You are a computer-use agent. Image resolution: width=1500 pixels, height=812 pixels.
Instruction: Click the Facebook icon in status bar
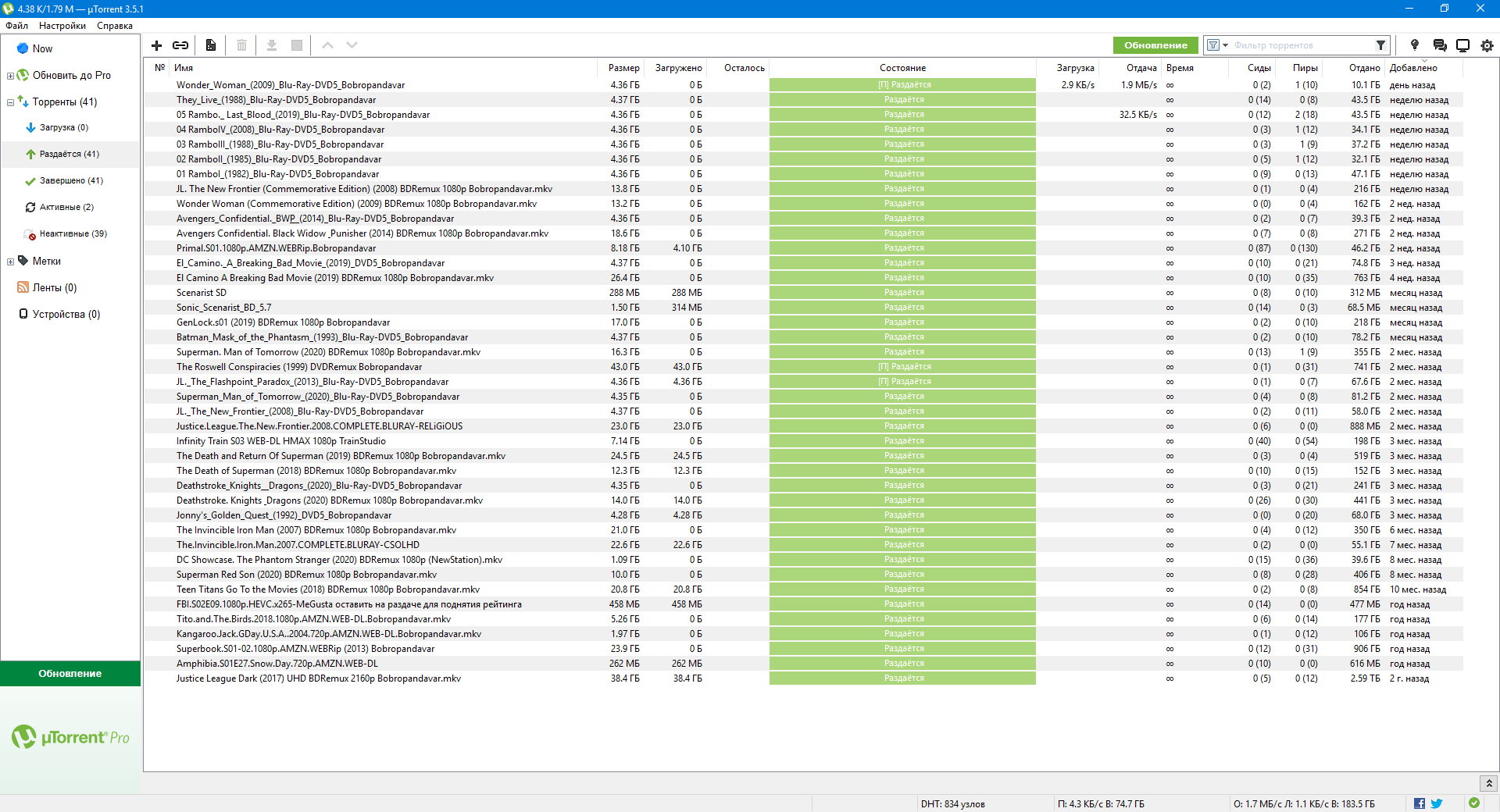(1419, 803)
